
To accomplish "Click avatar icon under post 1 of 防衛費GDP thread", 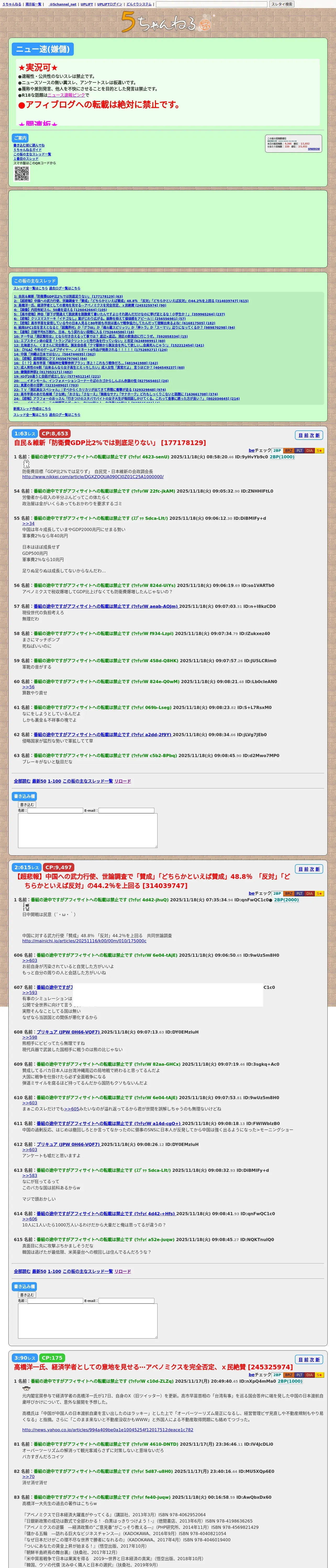I will click(26, 464).
